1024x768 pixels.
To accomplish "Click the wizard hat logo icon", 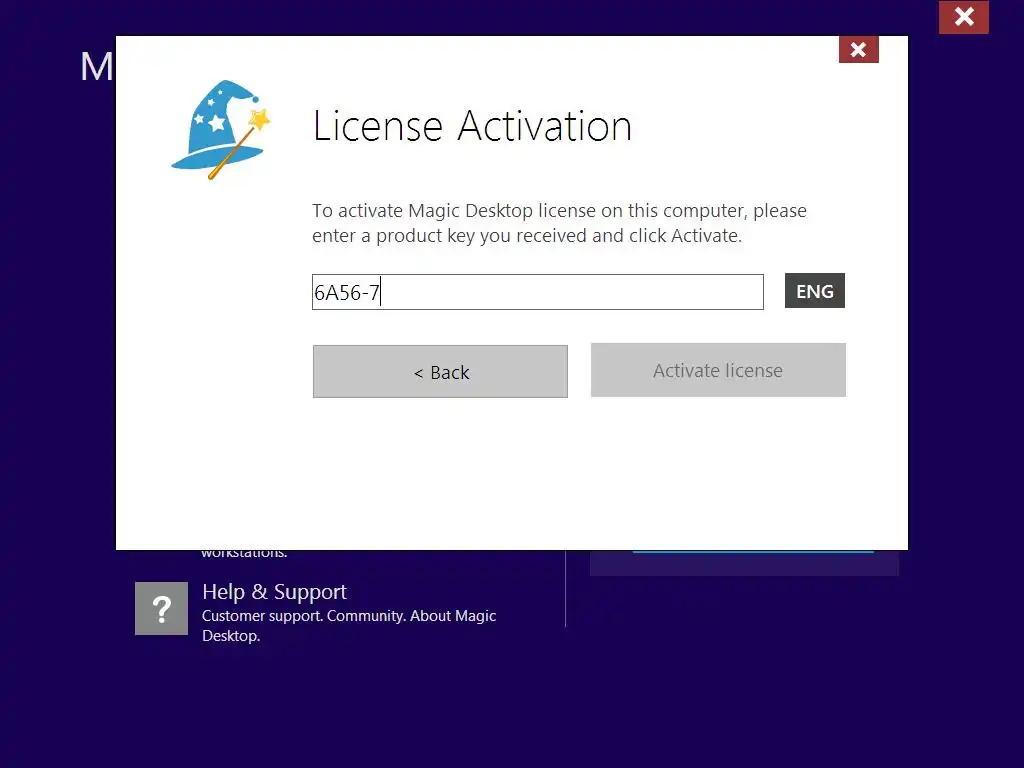I will (x=221, y=130).
